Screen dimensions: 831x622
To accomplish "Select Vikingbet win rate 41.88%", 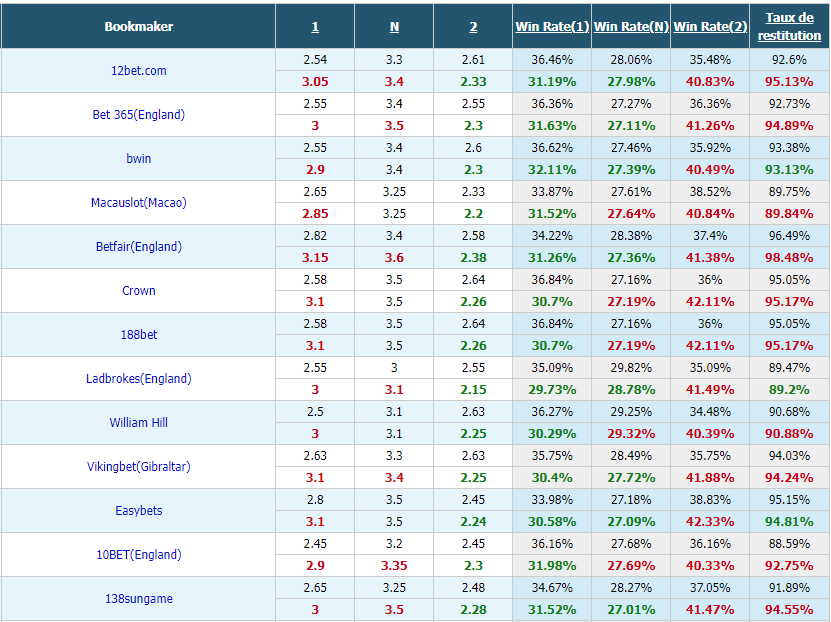I will pyautogui.click(x=710, y=477).
